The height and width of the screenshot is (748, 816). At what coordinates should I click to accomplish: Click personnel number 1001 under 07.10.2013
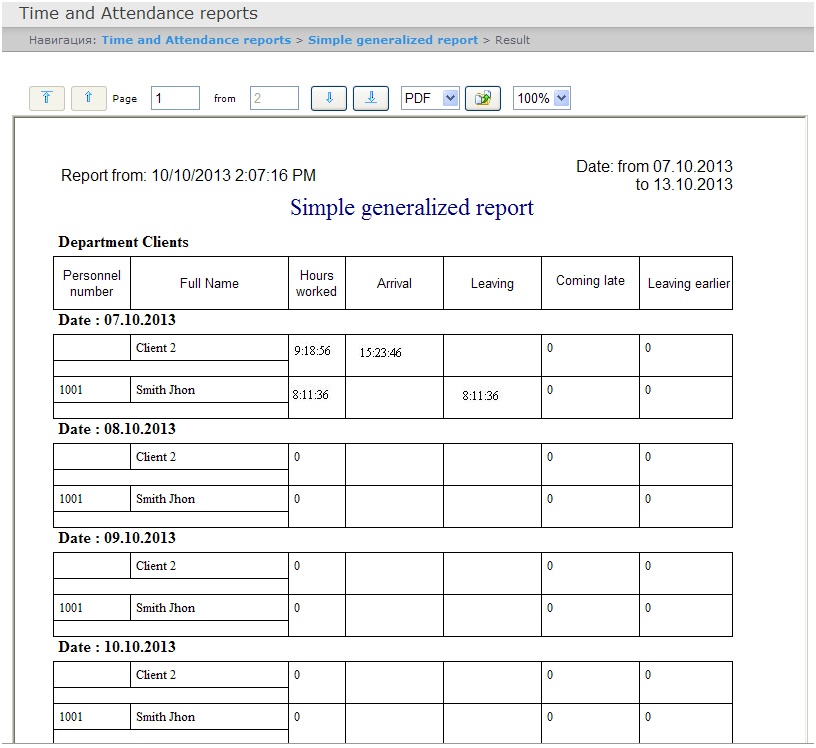(x=71, y=390)
